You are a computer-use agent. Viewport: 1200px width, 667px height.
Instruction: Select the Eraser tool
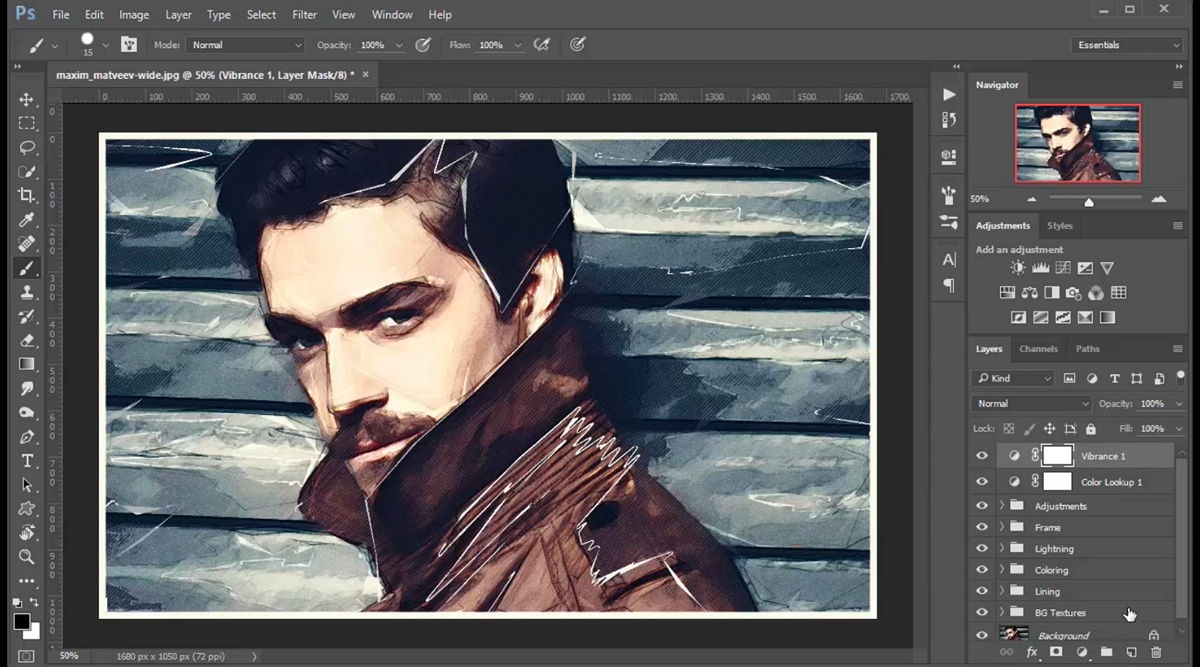(x=27, y=340)
